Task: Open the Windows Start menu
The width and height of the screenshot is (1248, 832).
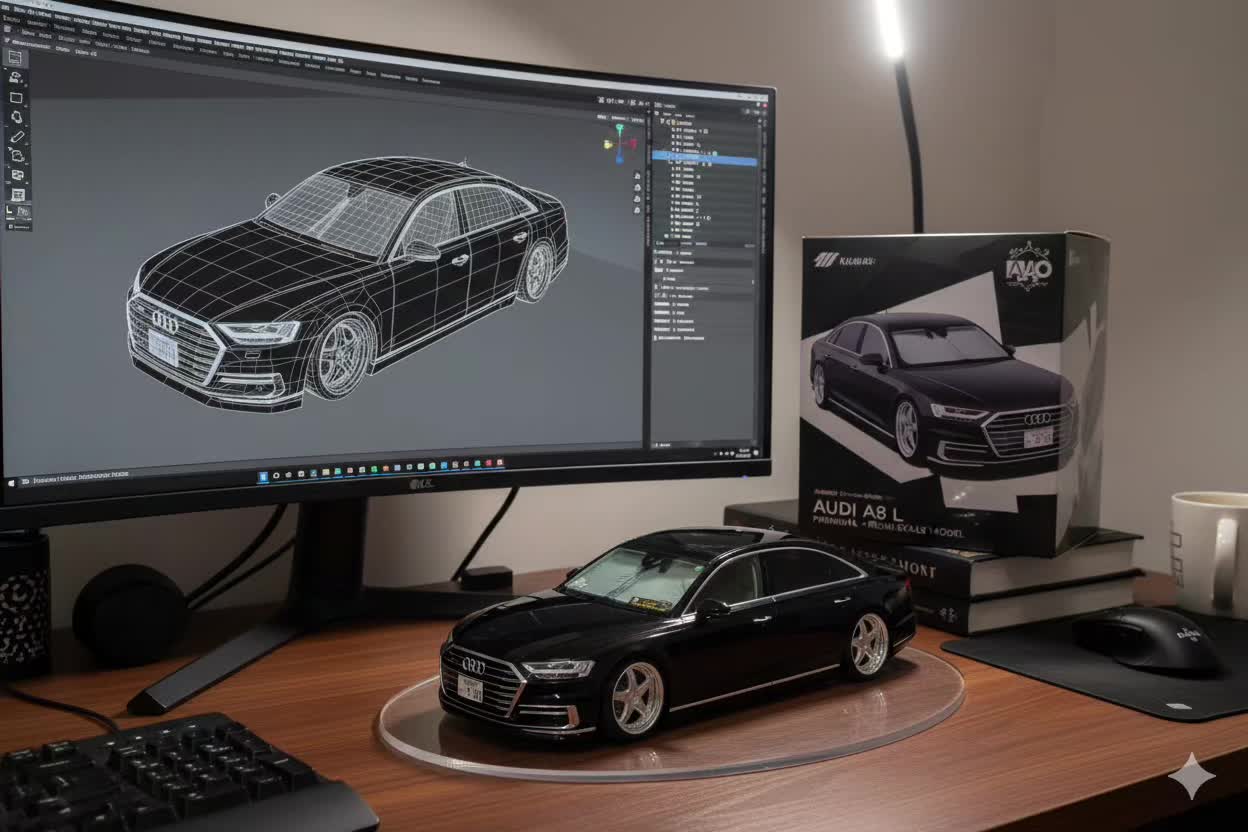Action: (12, 482)
